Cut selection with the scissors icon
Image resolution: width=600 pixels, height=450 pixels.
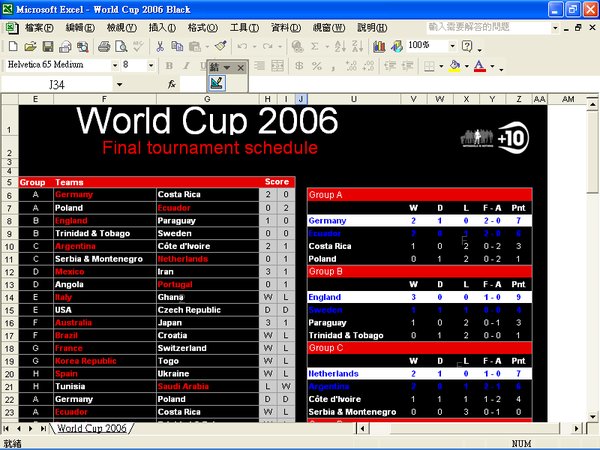pyautogui.click(x=160, y=46)
